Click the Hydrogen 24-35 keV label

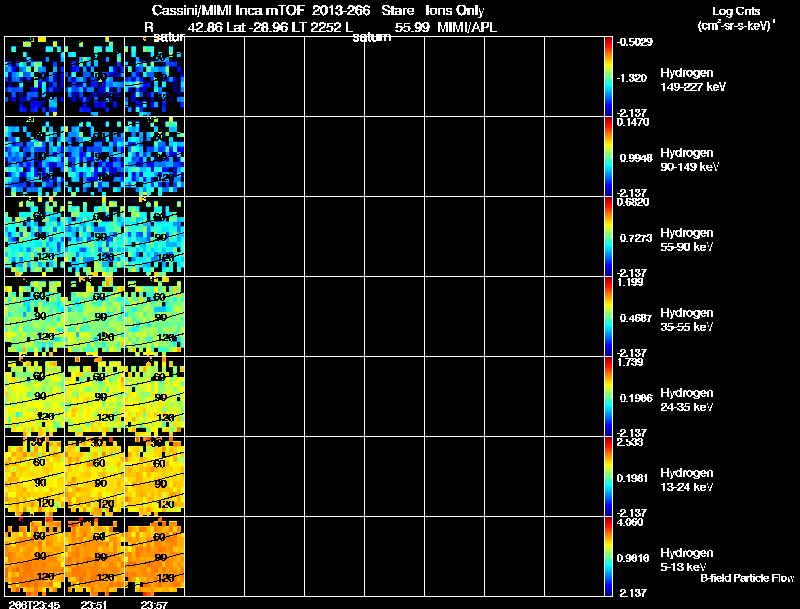[x=689, y=400]
